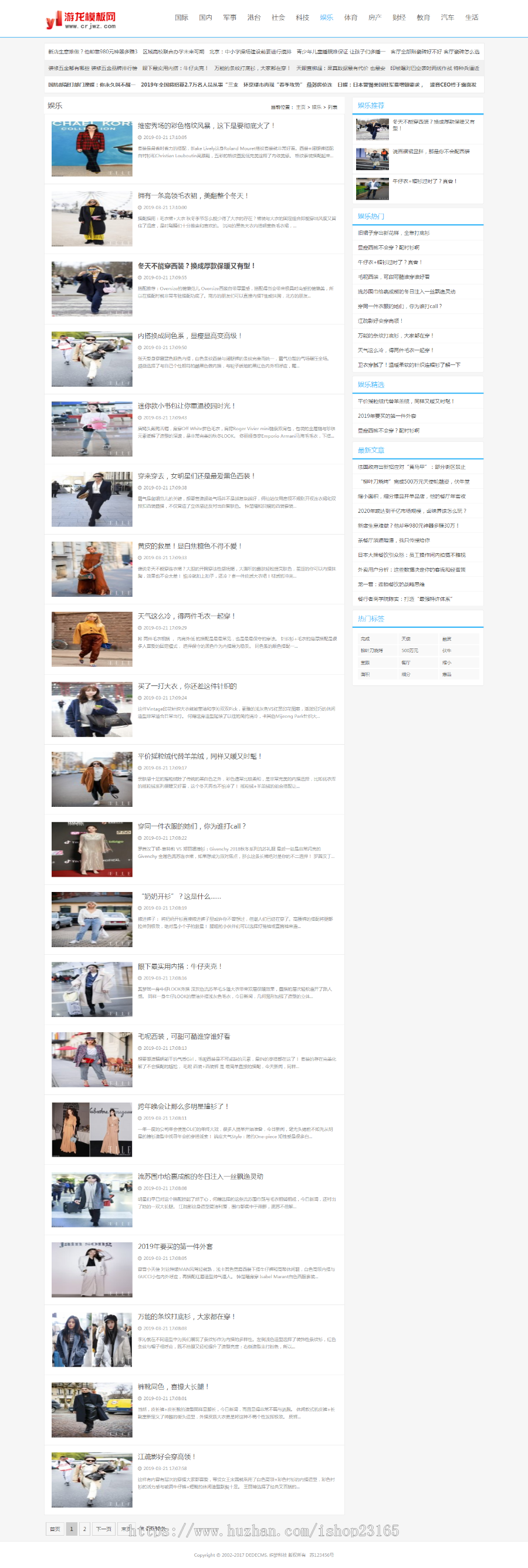
Task: Open 龙一君：连锁餐饮的战略思维 latest article
Action: pos(391,584)
